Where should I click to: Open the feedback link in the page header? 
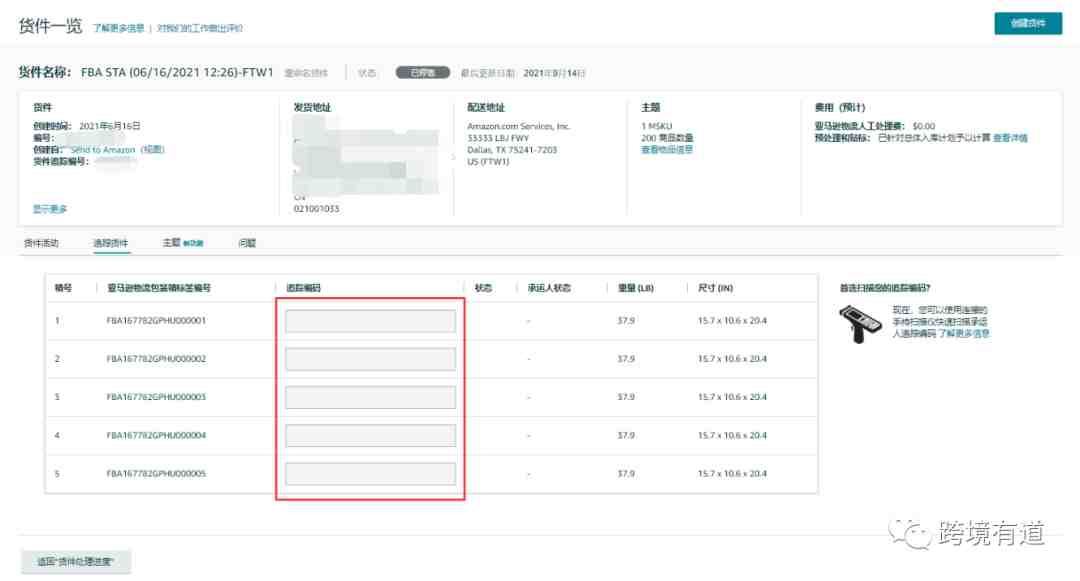pos(200,28)
